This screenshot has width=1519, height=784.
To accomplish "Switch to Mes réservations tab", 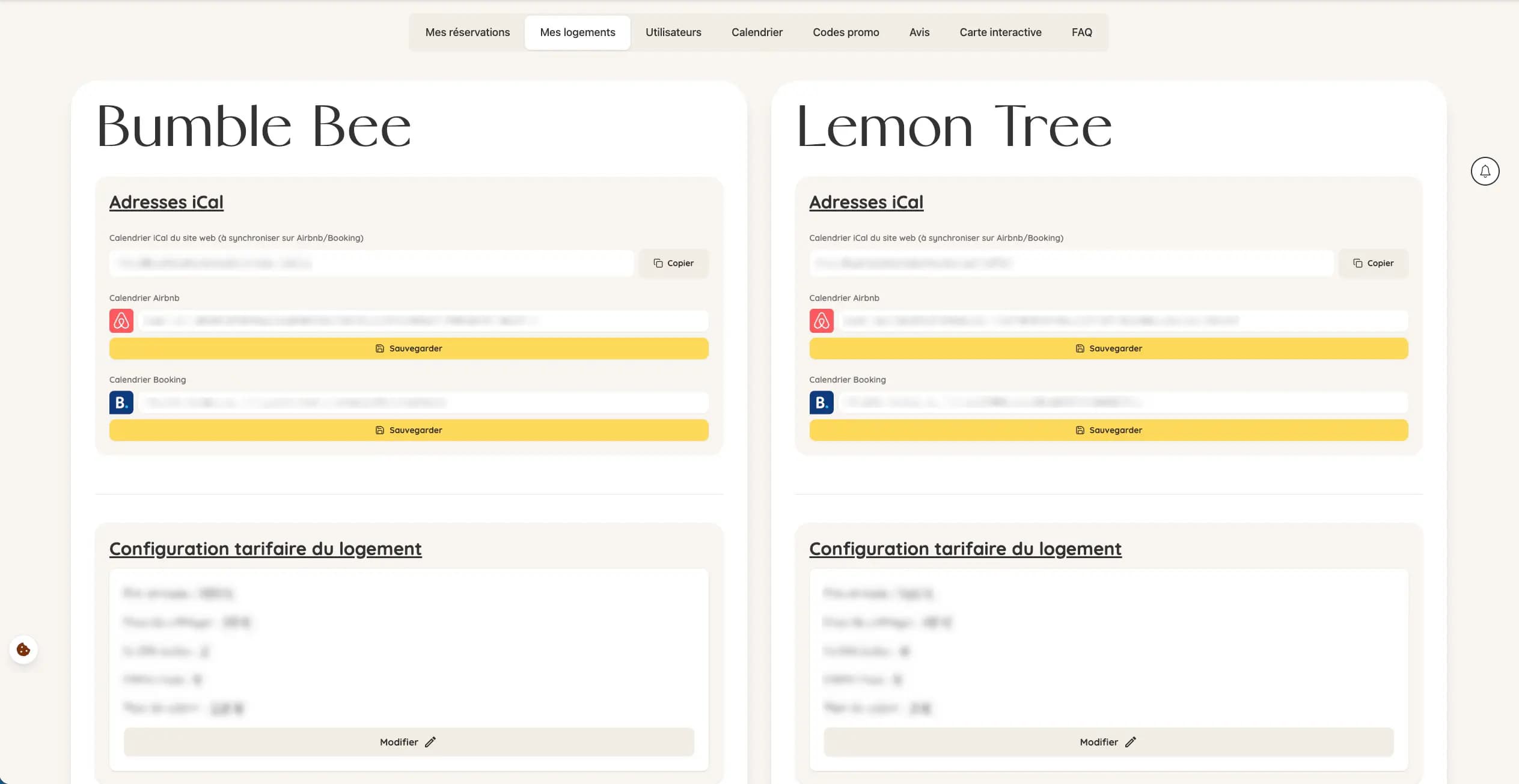I will 467,32.
